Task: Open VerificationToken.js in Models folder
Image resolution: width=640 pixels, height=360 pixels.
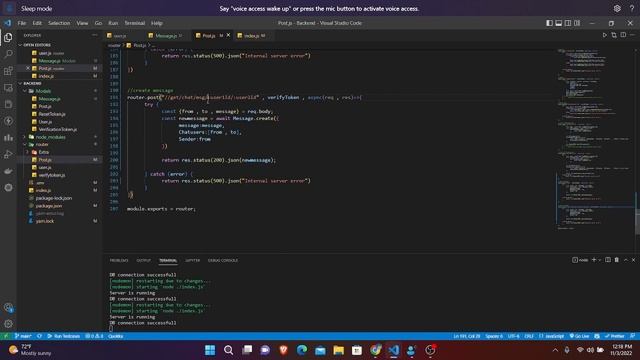Action: click(x=58, y=129)
